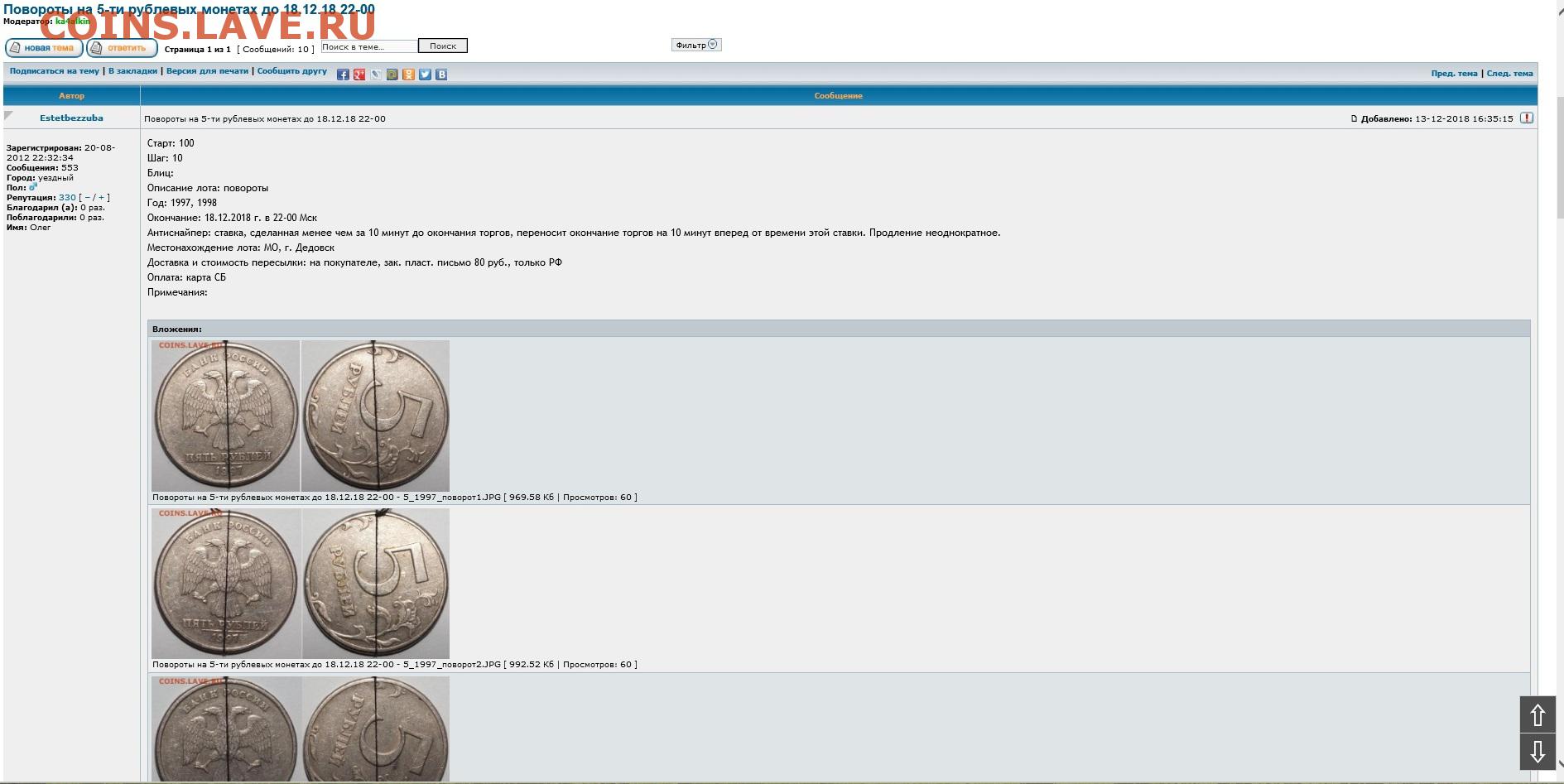Click the plus sign to raise reputation

102,198
